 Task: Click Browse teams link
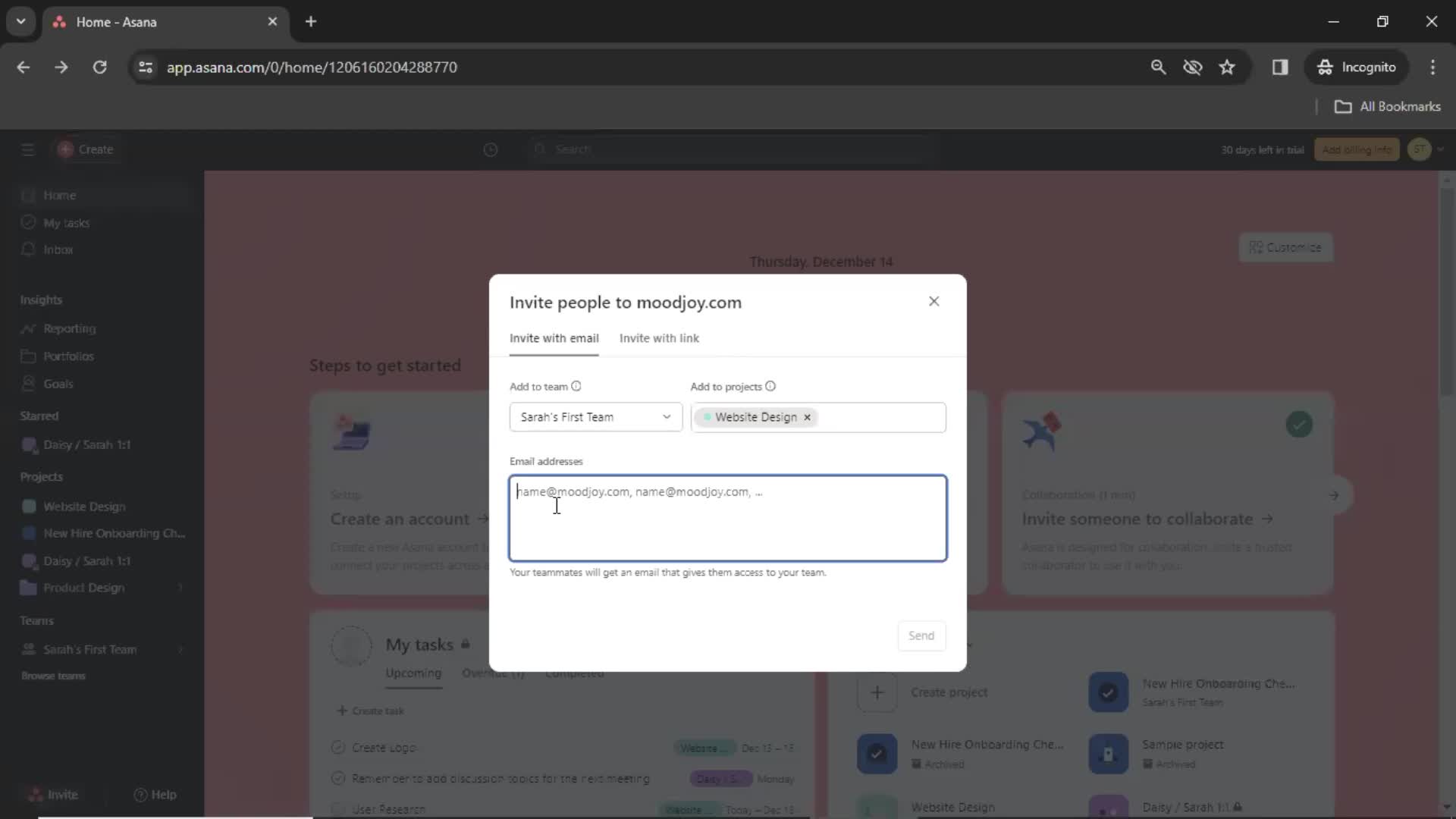(x=53, y=676)
